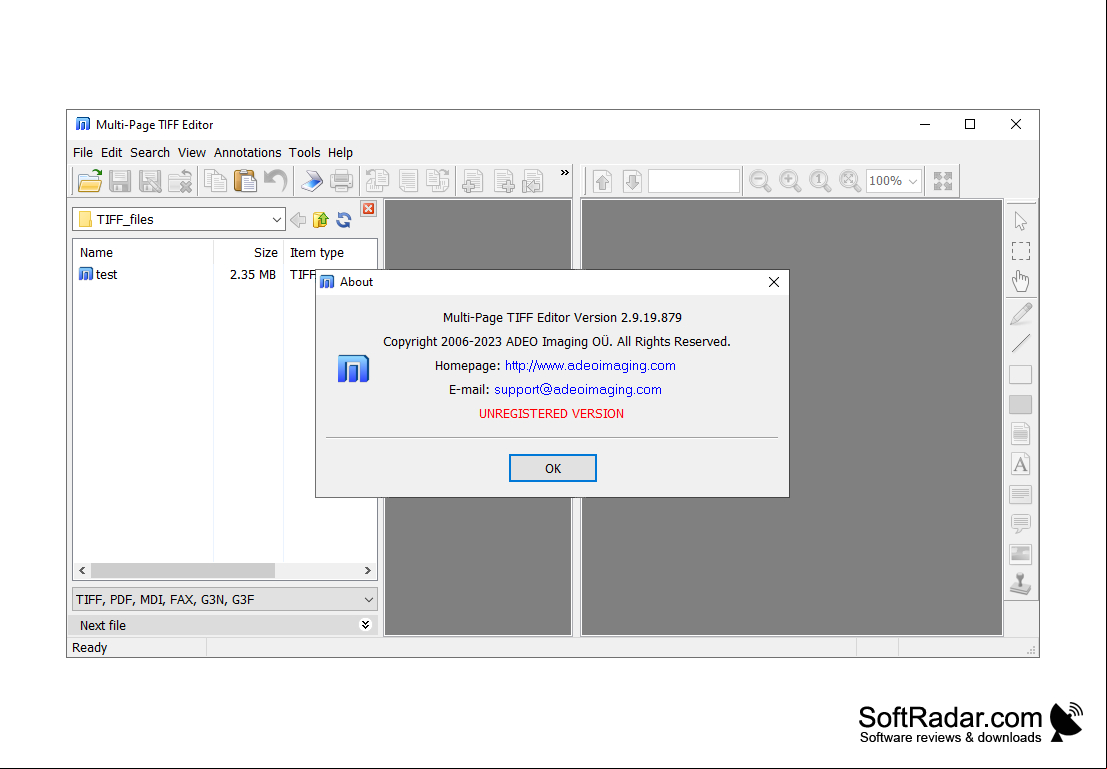
Task: Refresh the file list icon
Action: point(344,220)
